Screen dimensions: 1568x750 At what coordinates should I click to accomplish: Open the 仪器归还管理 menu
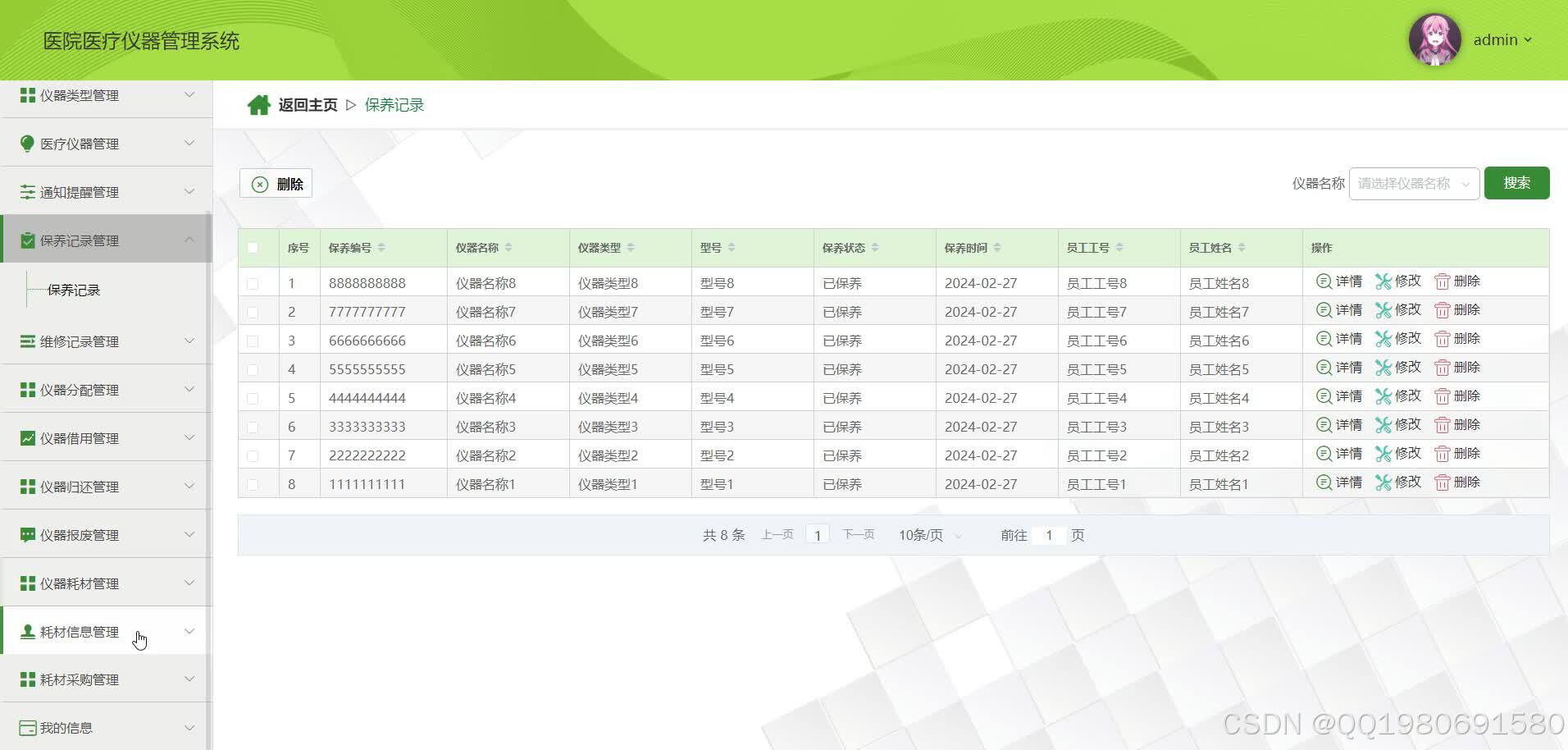click(x=107, y=487)
